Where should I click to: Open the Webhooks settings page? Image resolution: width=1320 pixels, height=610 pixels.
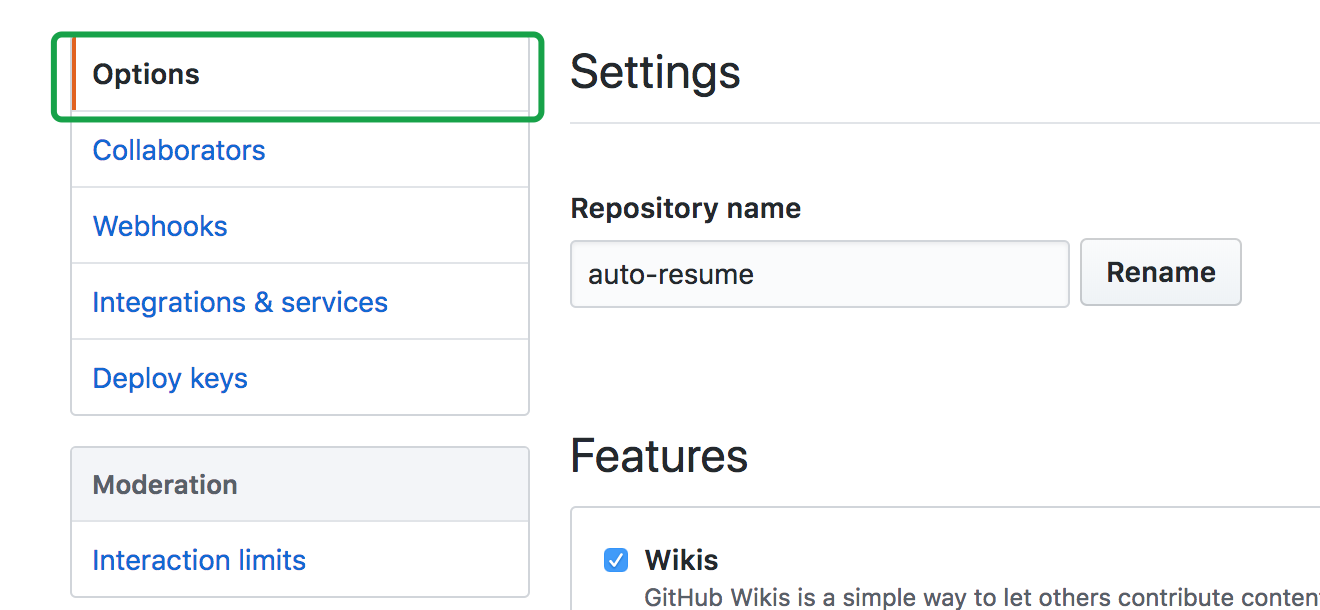160,227
